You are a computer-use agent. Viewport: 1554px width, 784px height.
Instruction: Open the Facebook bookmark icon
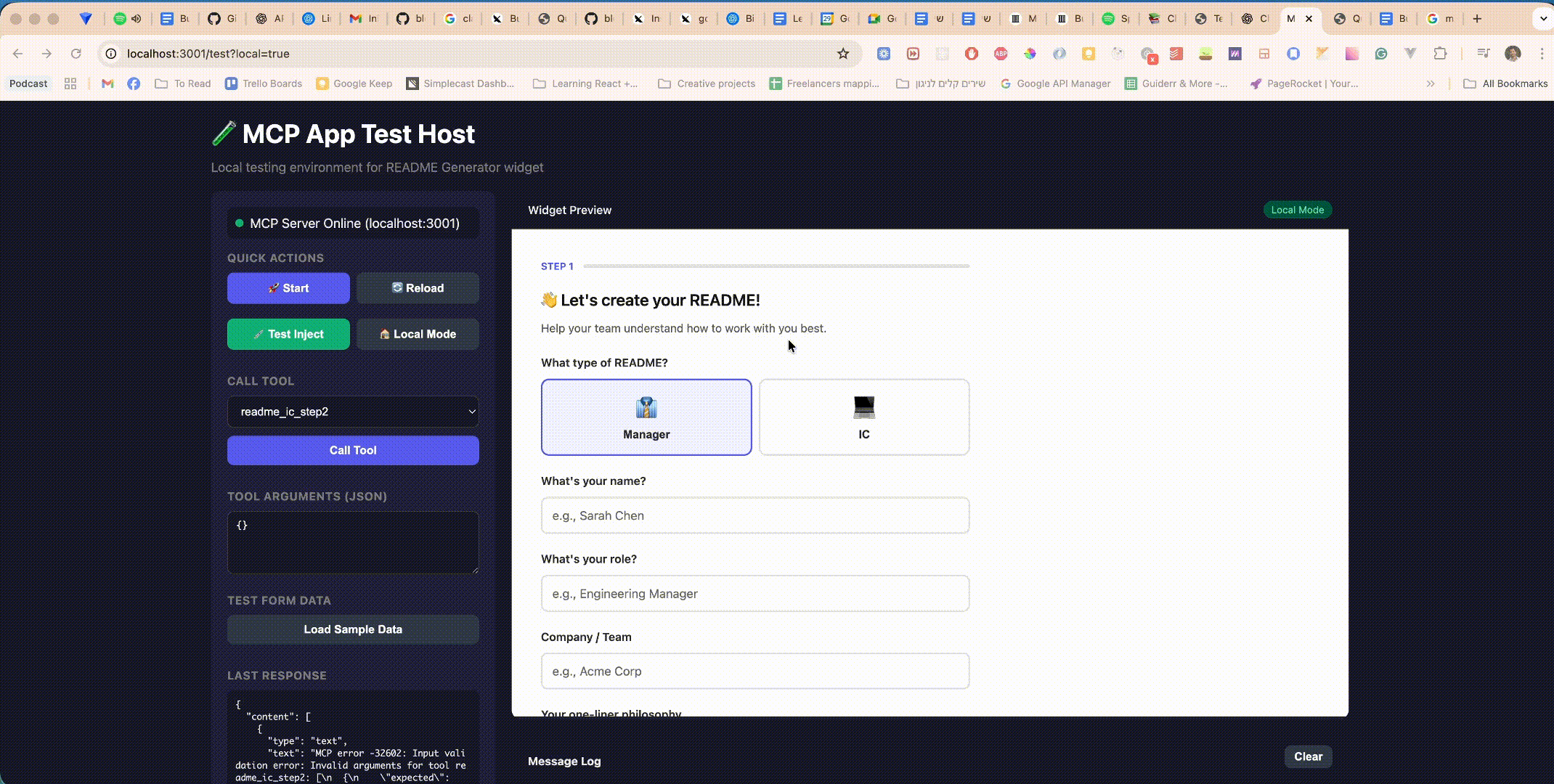coord(134,83)
